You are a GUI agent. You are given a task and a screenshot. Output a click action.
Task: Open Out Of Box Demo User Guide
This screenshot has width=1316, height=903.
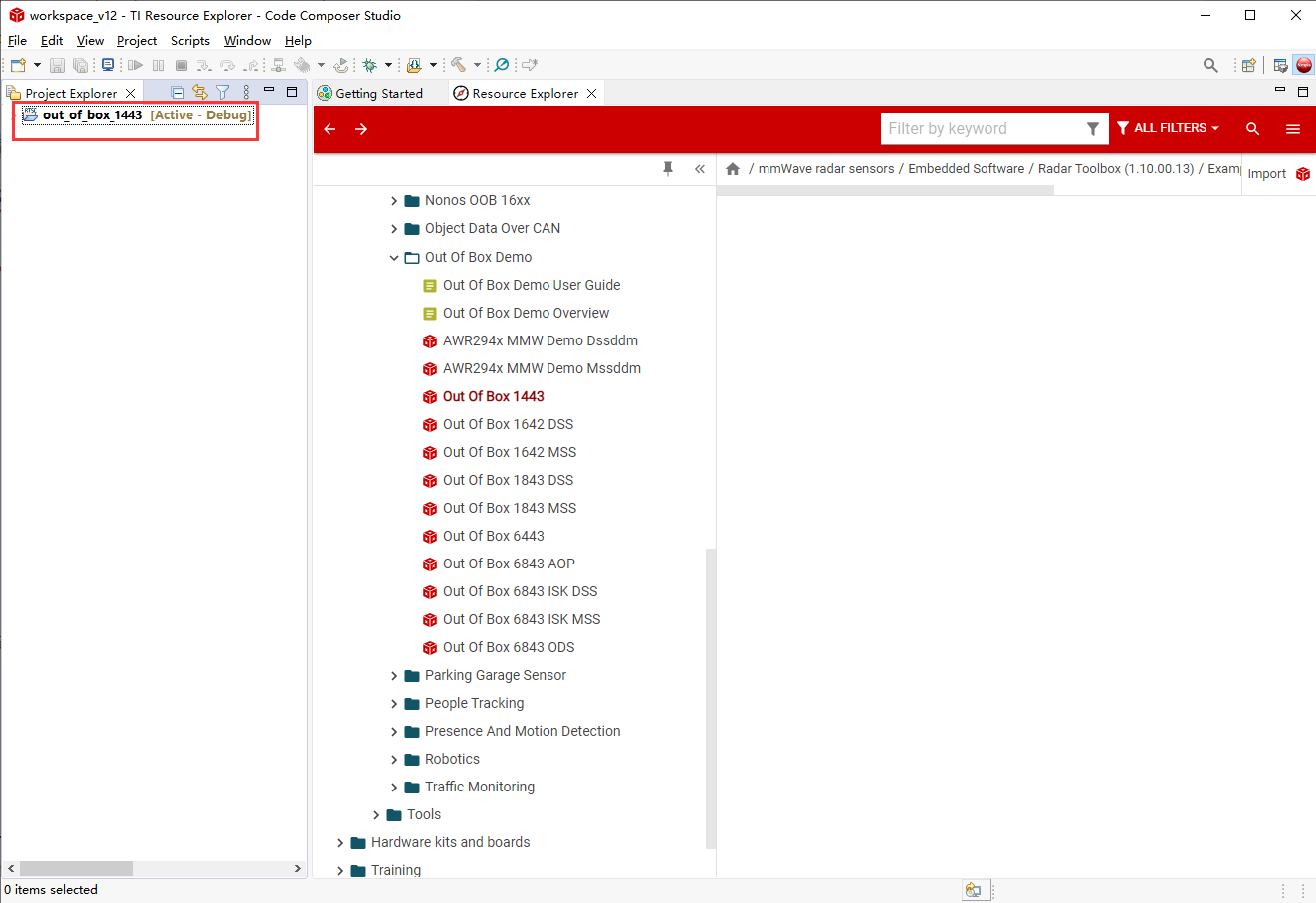click(532, 285)
